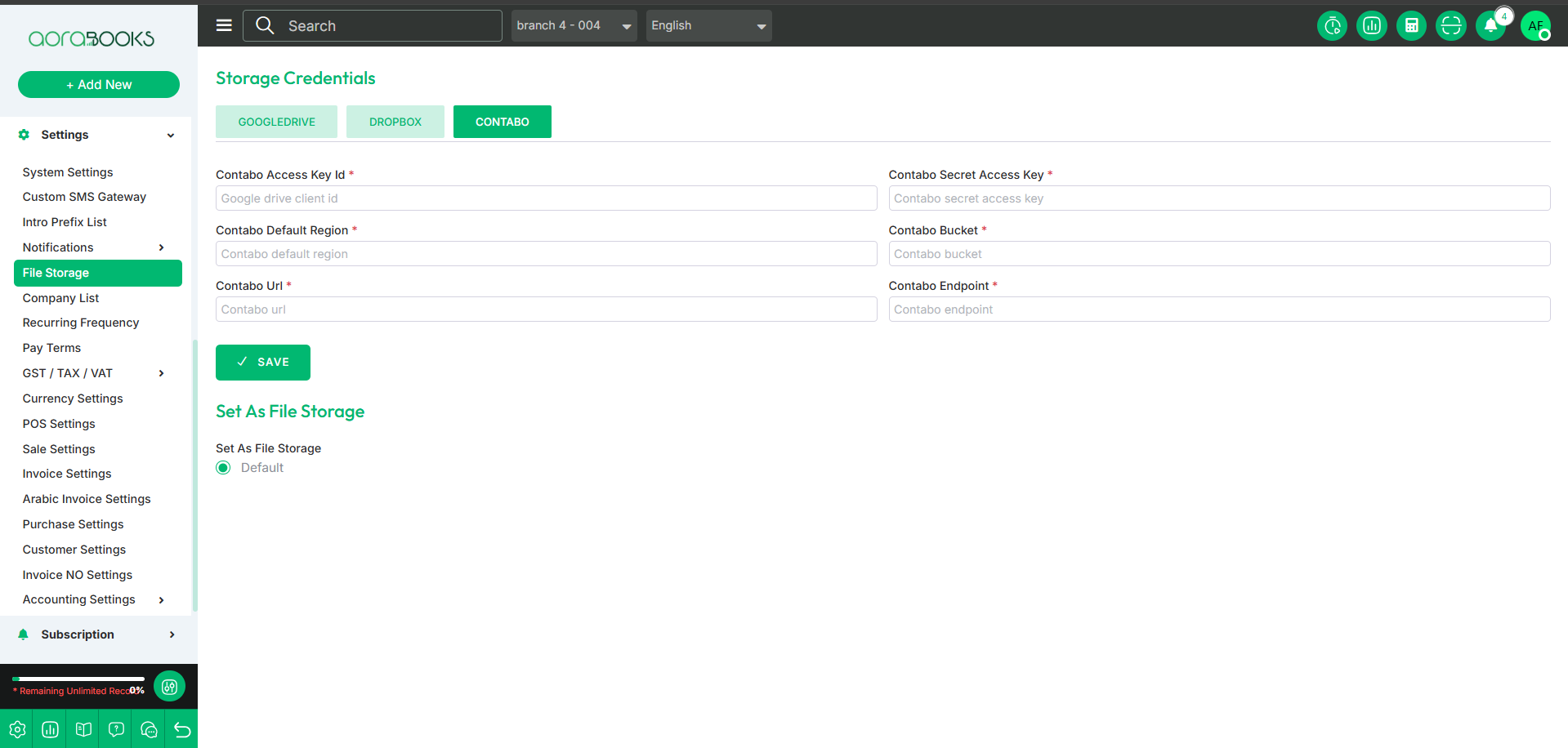This screenshot has height=748, width=1568.
Task: Click the stopwatch timer icon in header
Action: pos(1332,26)
